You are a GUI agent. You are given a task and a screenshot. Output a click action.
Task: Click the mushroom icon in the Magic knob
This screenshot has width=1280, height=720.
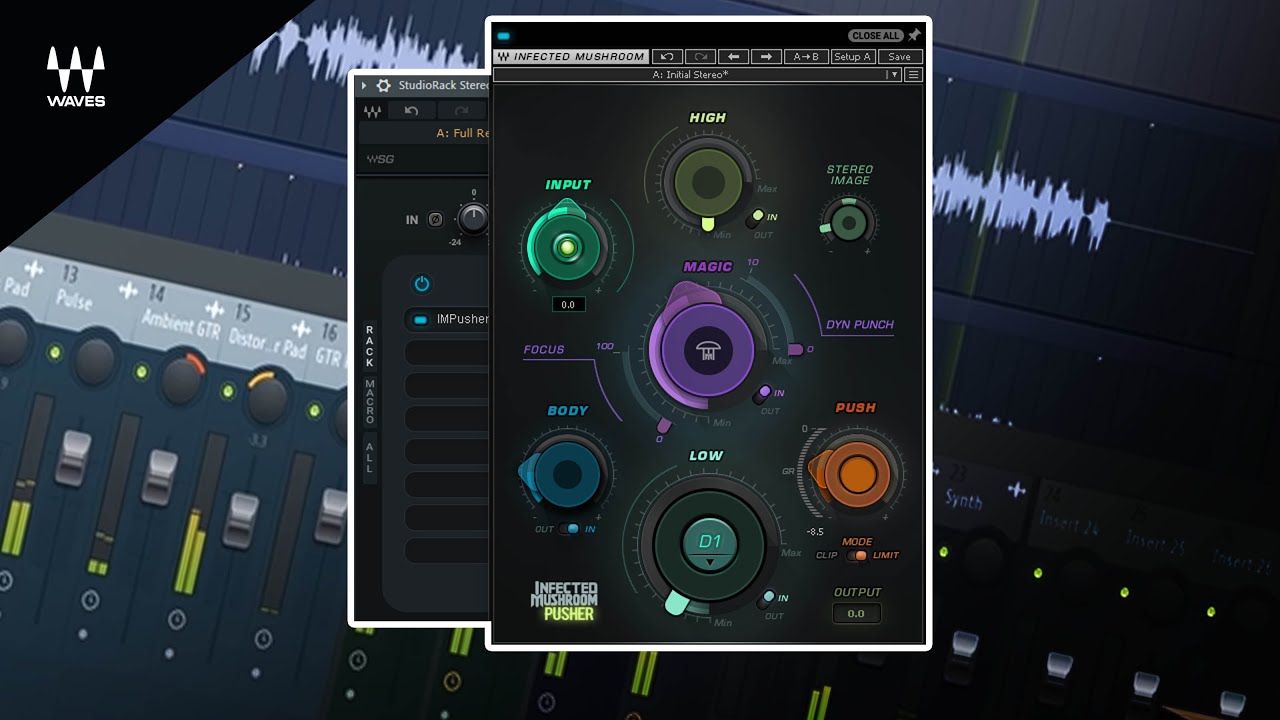pyautogui.click(x=708, y=349)
